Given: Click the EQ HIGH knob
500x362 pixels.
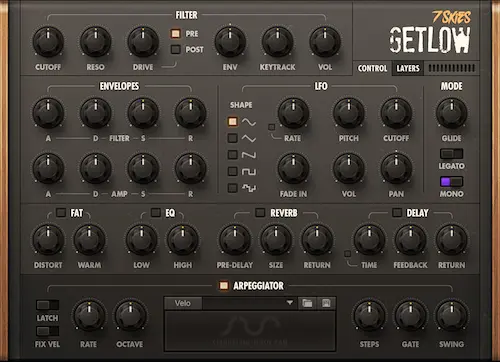Looking at the screenshot, I should [x=183, y=240].
